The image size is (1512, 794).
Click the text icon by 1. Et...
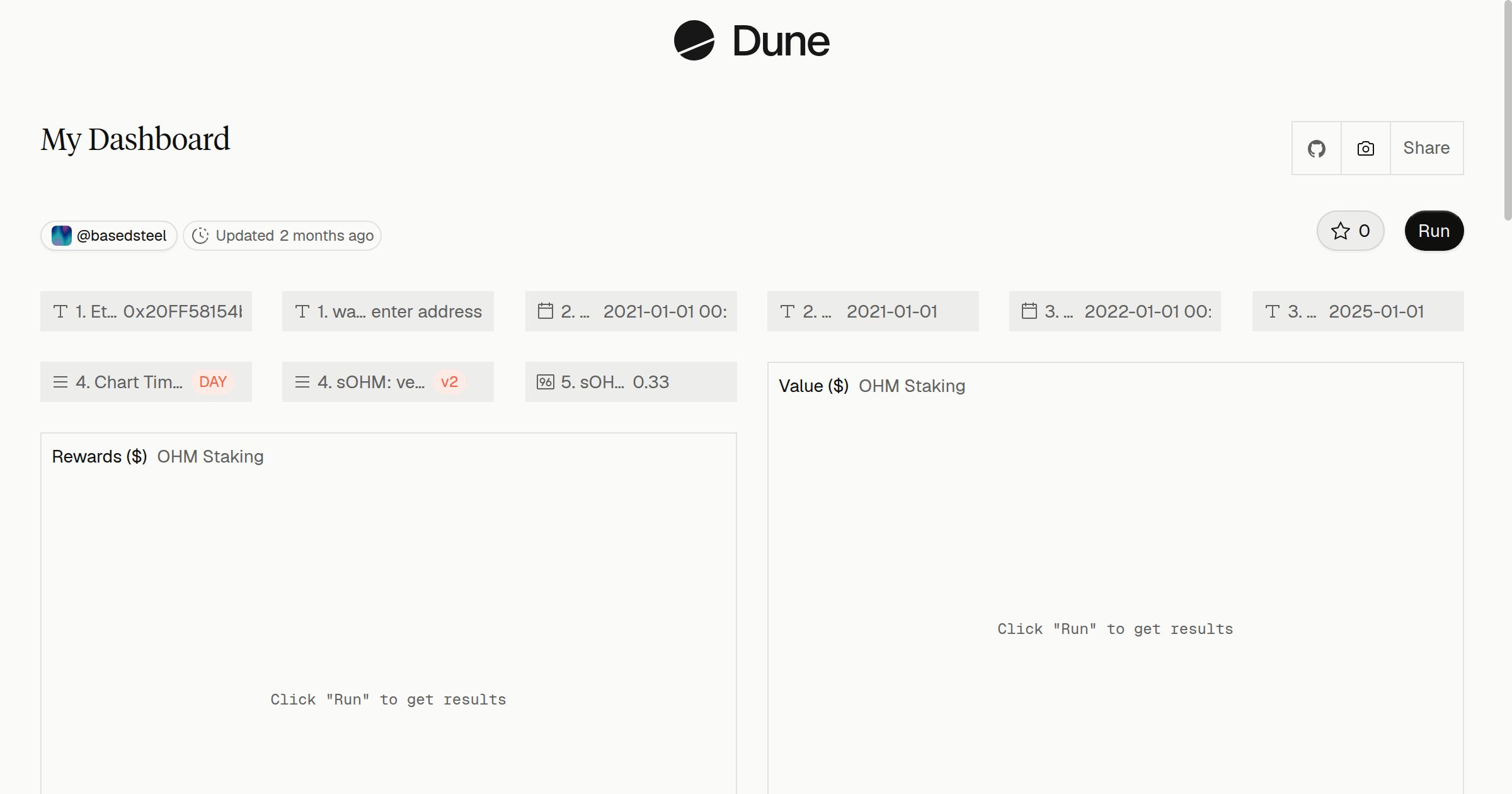(60, 311)
